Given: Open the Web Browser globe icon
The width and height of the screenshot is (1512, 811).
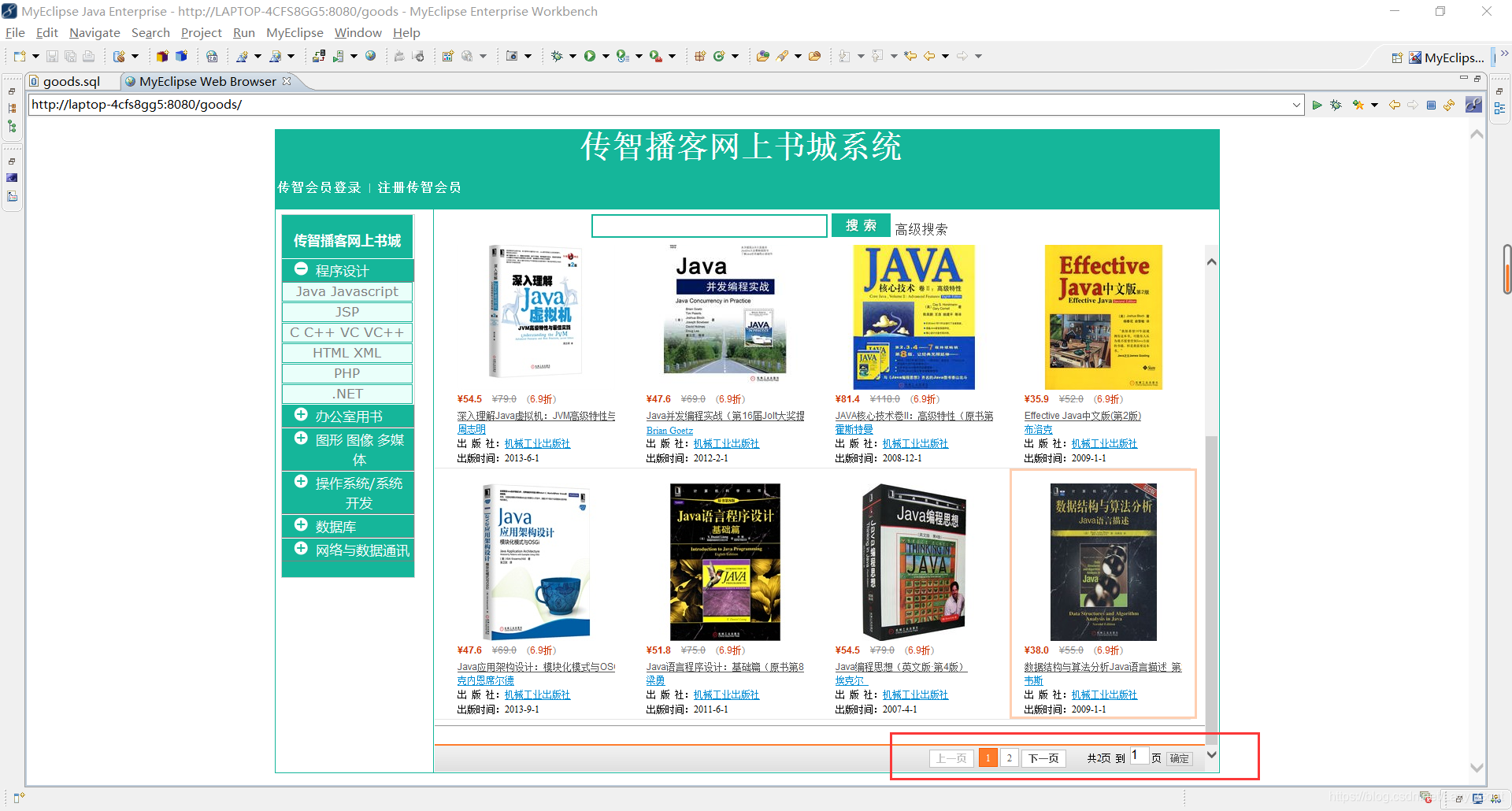Looking at the screenshot, I should pos(370,55).
